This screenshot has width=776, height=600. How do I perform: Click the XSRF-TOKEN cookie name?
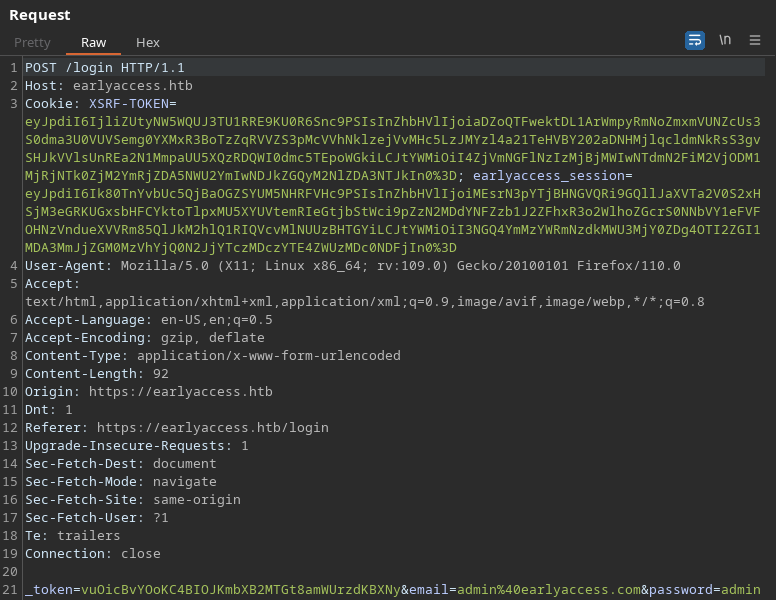[132, 104]
